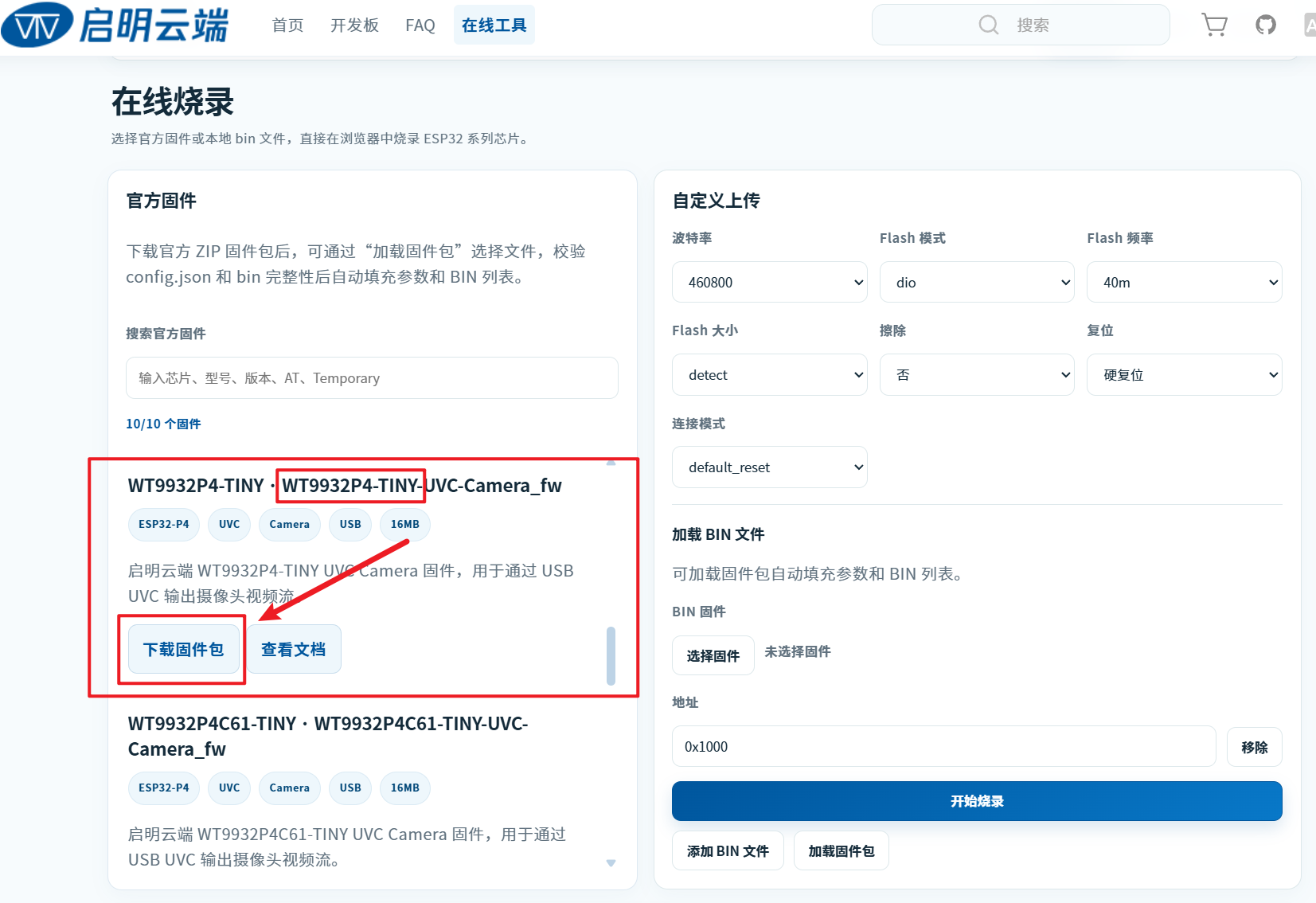Click the 移除 button
The height and width of the screenshot is (903, 1316).
(1254, 747)
